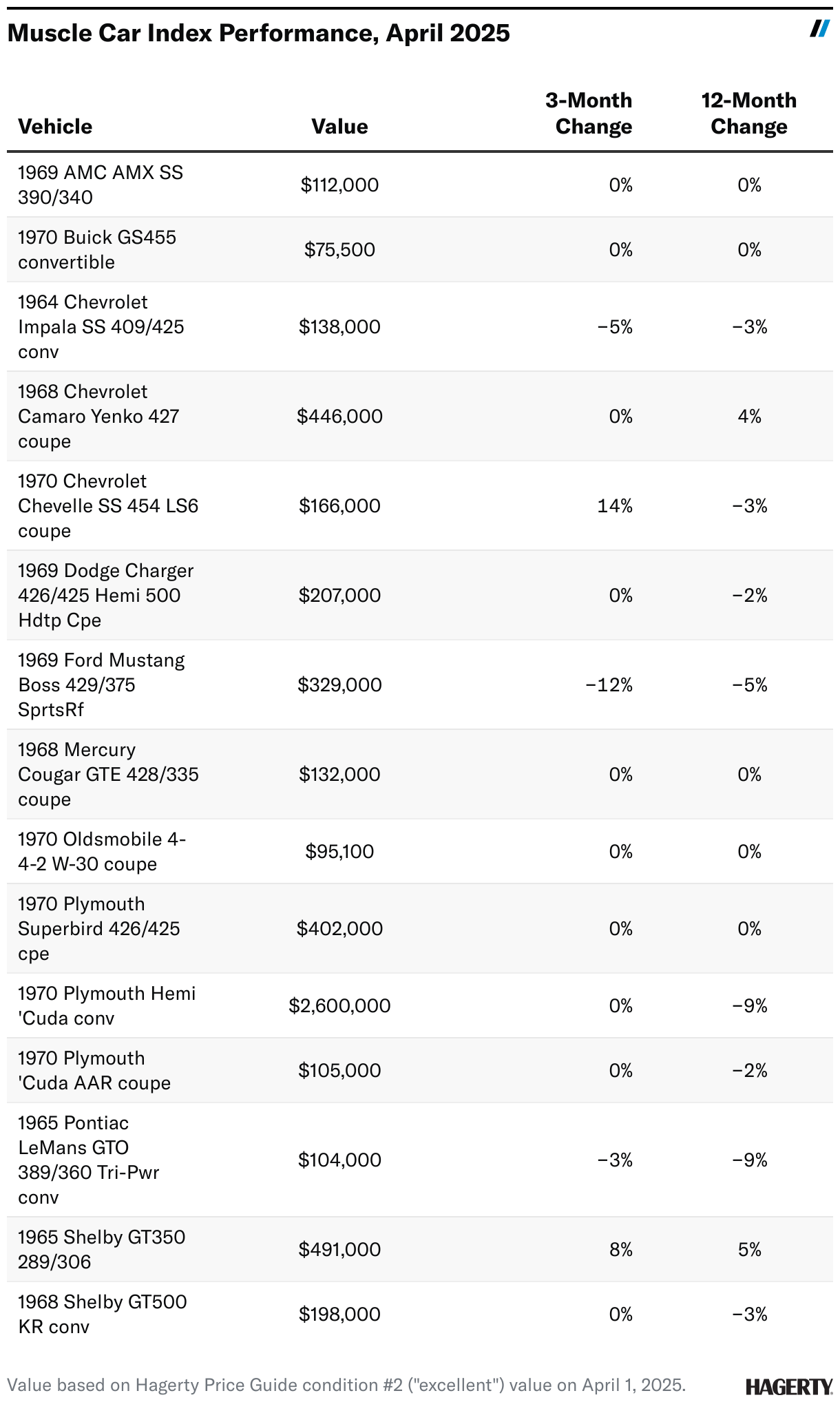
Task: Click the 8% change for Shelby GT350
Action: [x=620, y=1250]
